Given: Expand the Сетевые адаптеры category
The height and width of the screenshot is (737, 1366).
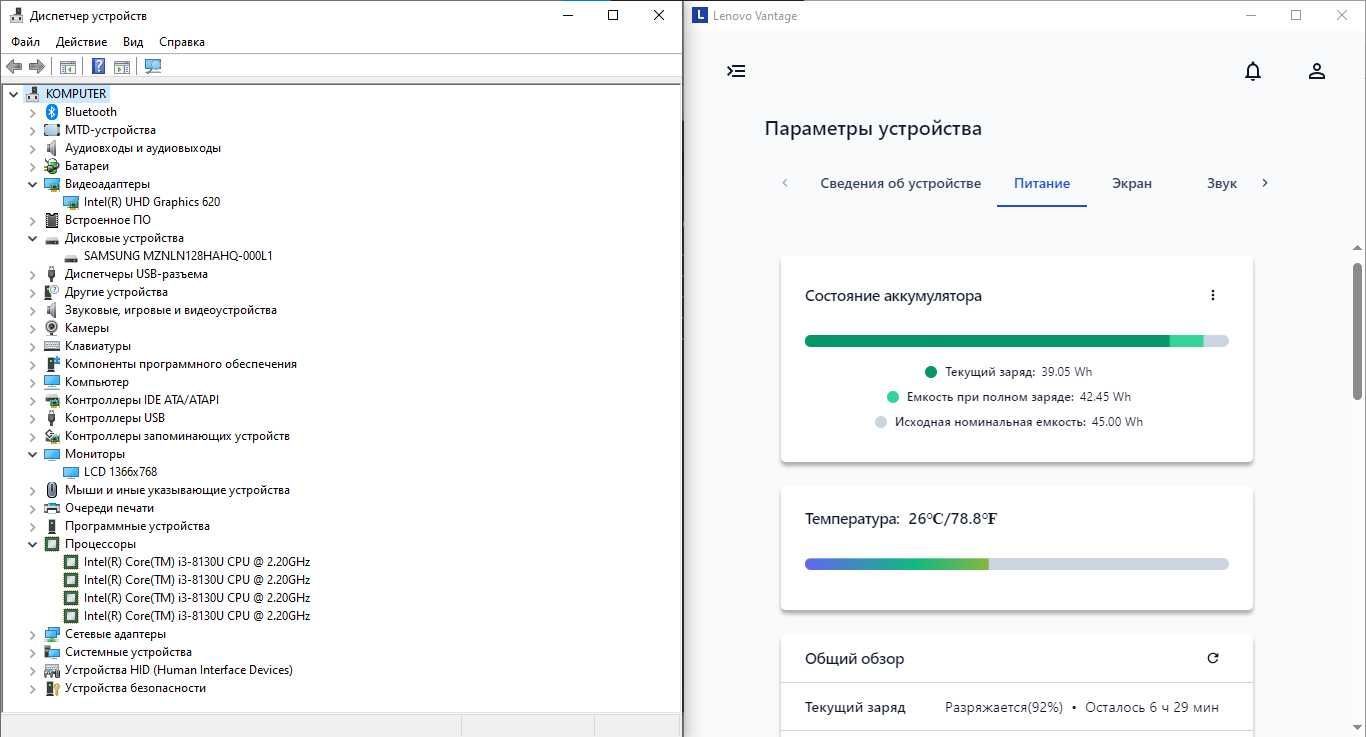Looking at the screenshot, I should click(x=32, y=634).
